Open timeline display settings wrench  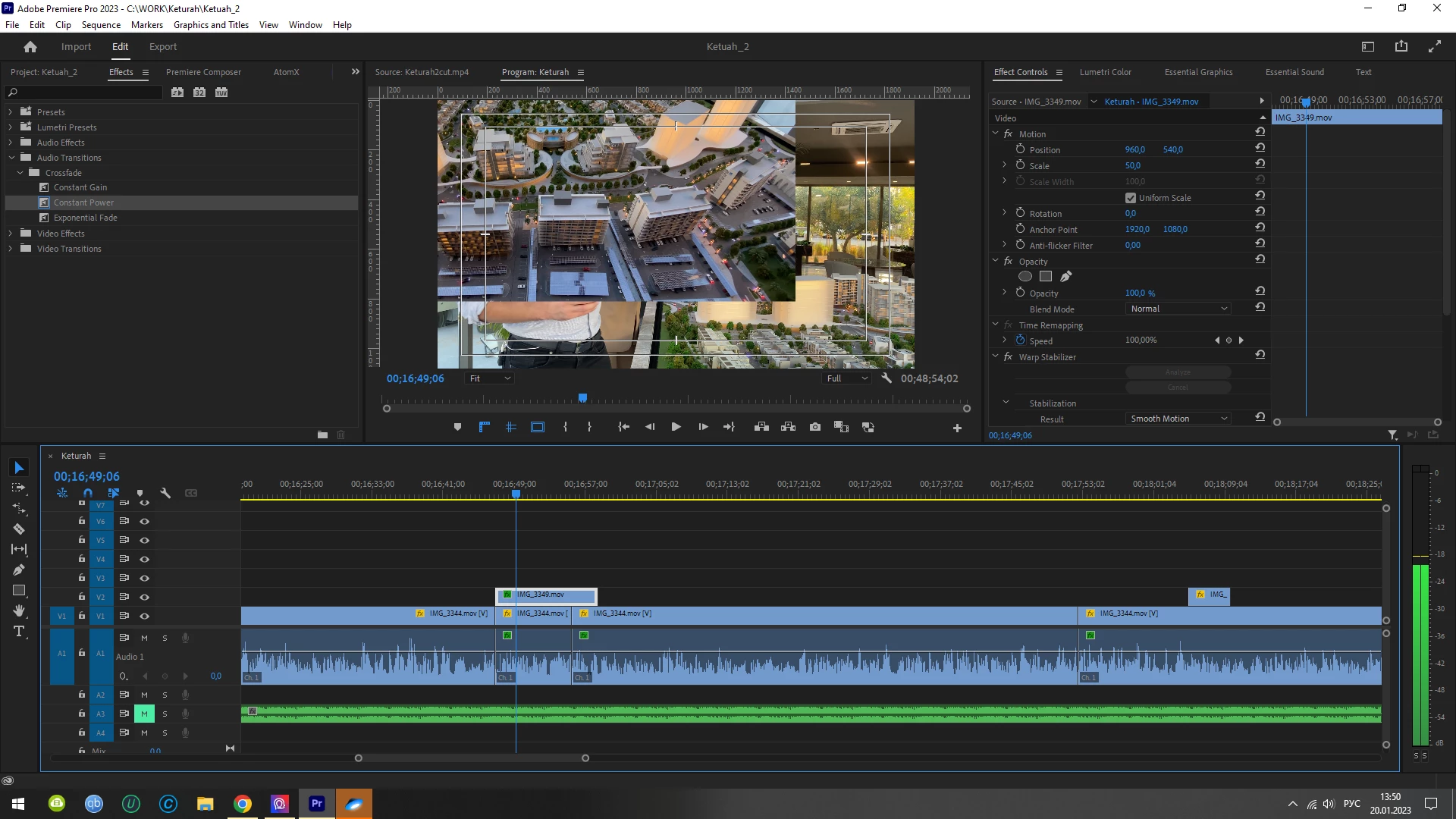pos(165,493)
